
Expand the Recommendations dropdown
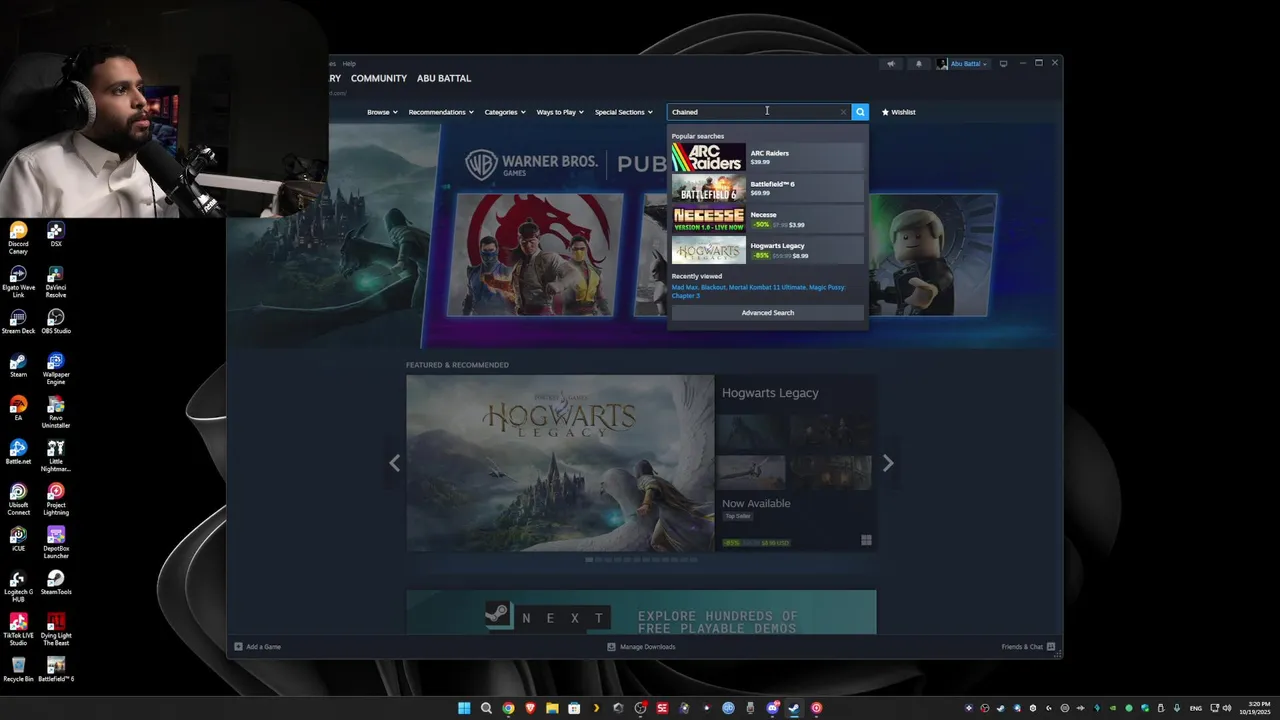[x=441, y=112]
